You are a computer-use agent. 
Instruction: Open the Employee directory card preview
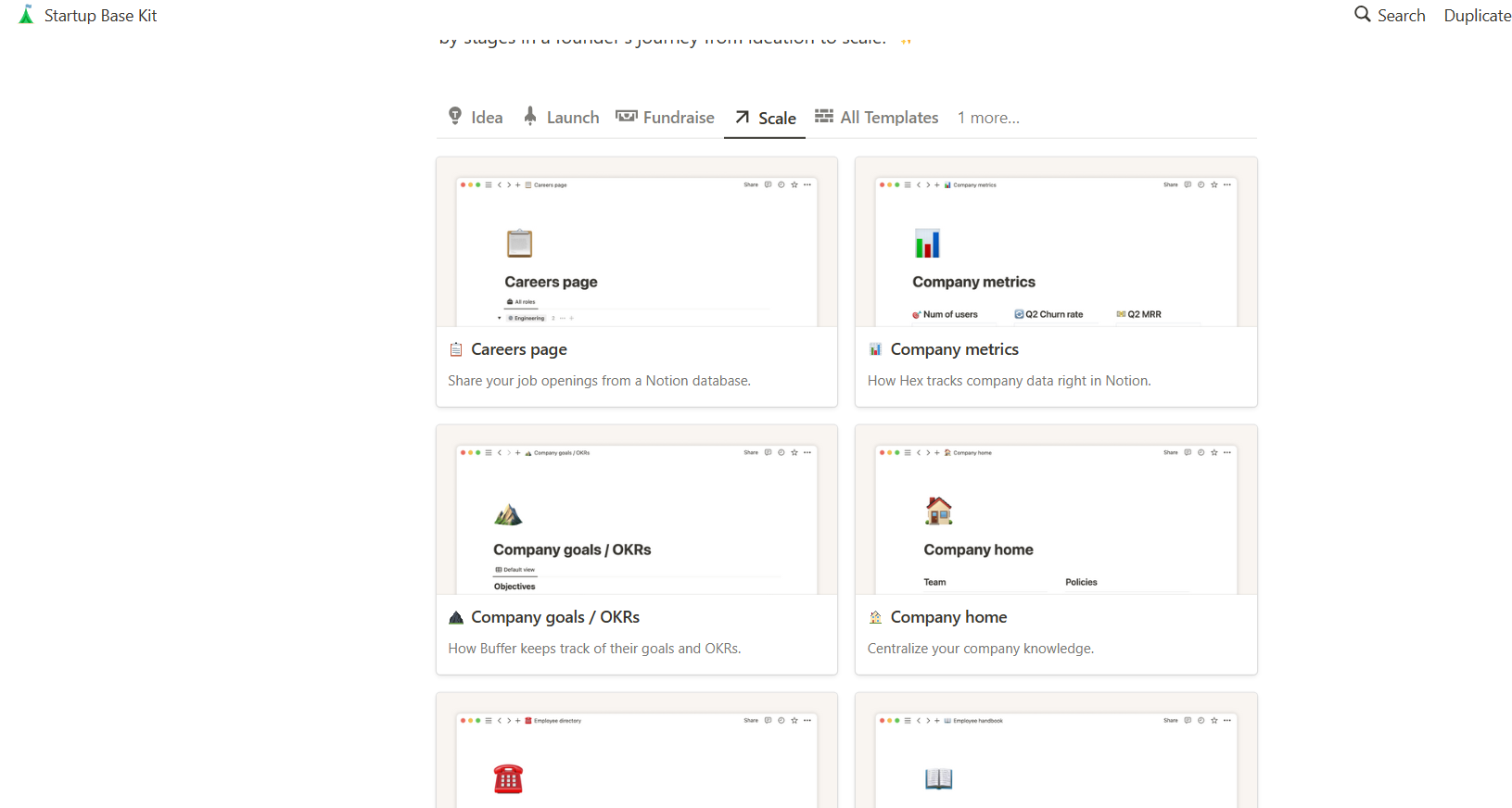pos(637,751)
